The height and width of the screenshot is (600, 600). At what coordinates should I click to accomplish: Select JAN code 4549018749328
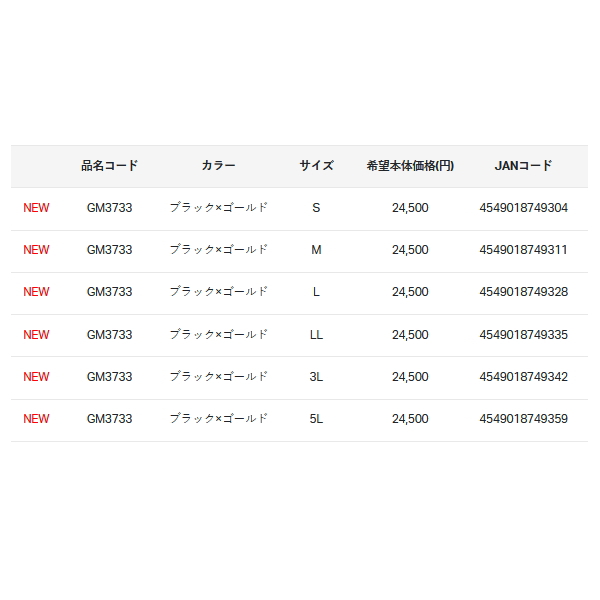pyautogui.click(x=523, y=292)
